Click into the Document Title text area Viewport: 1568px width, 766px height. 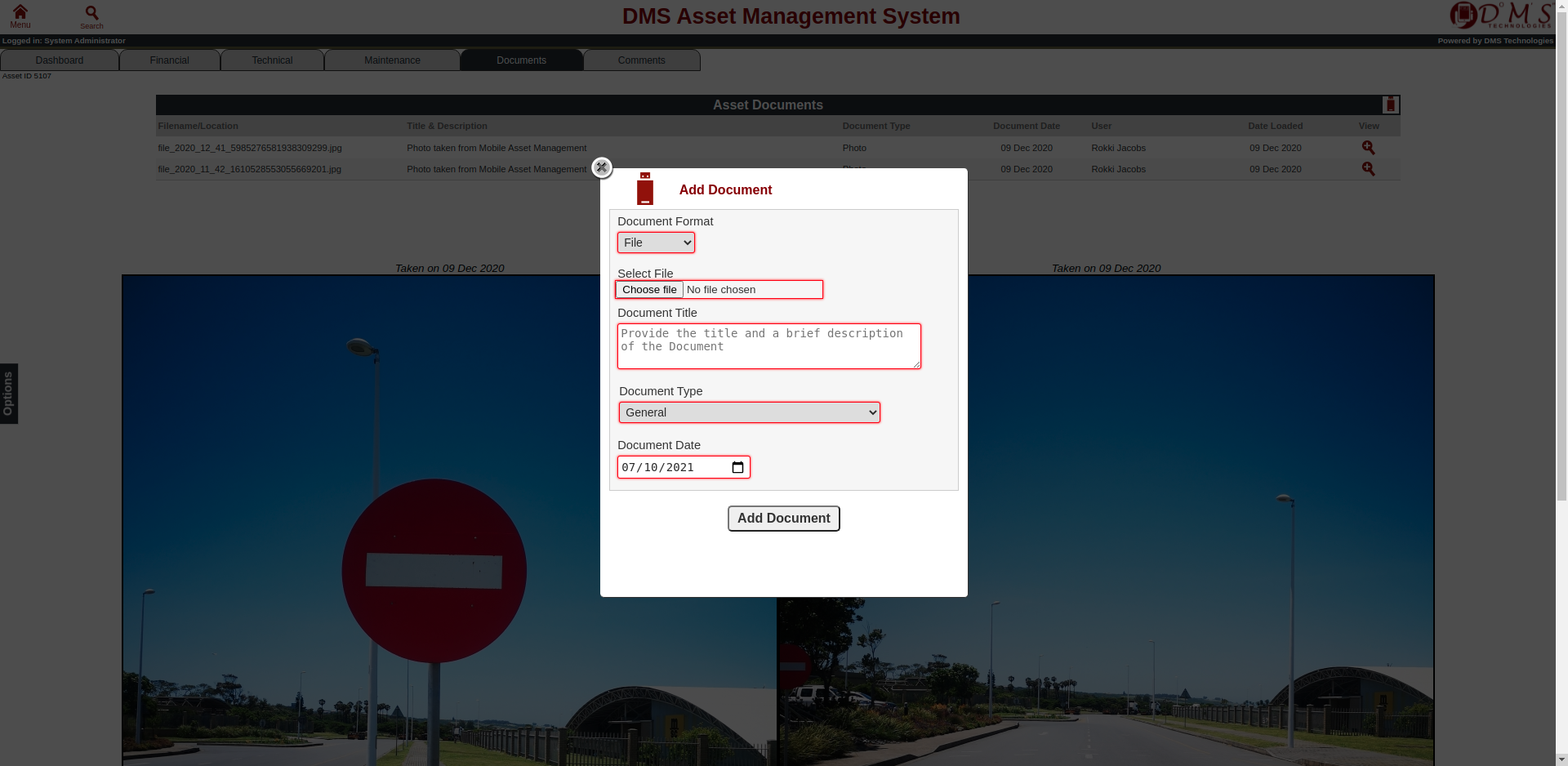click(x=768, y=346)
